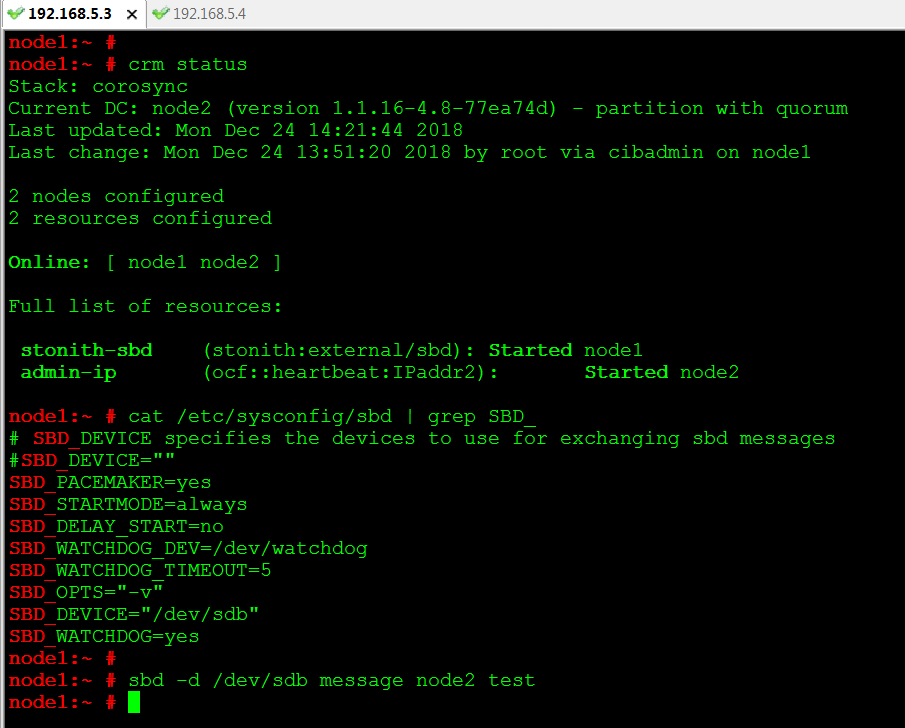Click the SBD_WATCHDOG_TIMEOUT=5 line

[x=140, y=570]
